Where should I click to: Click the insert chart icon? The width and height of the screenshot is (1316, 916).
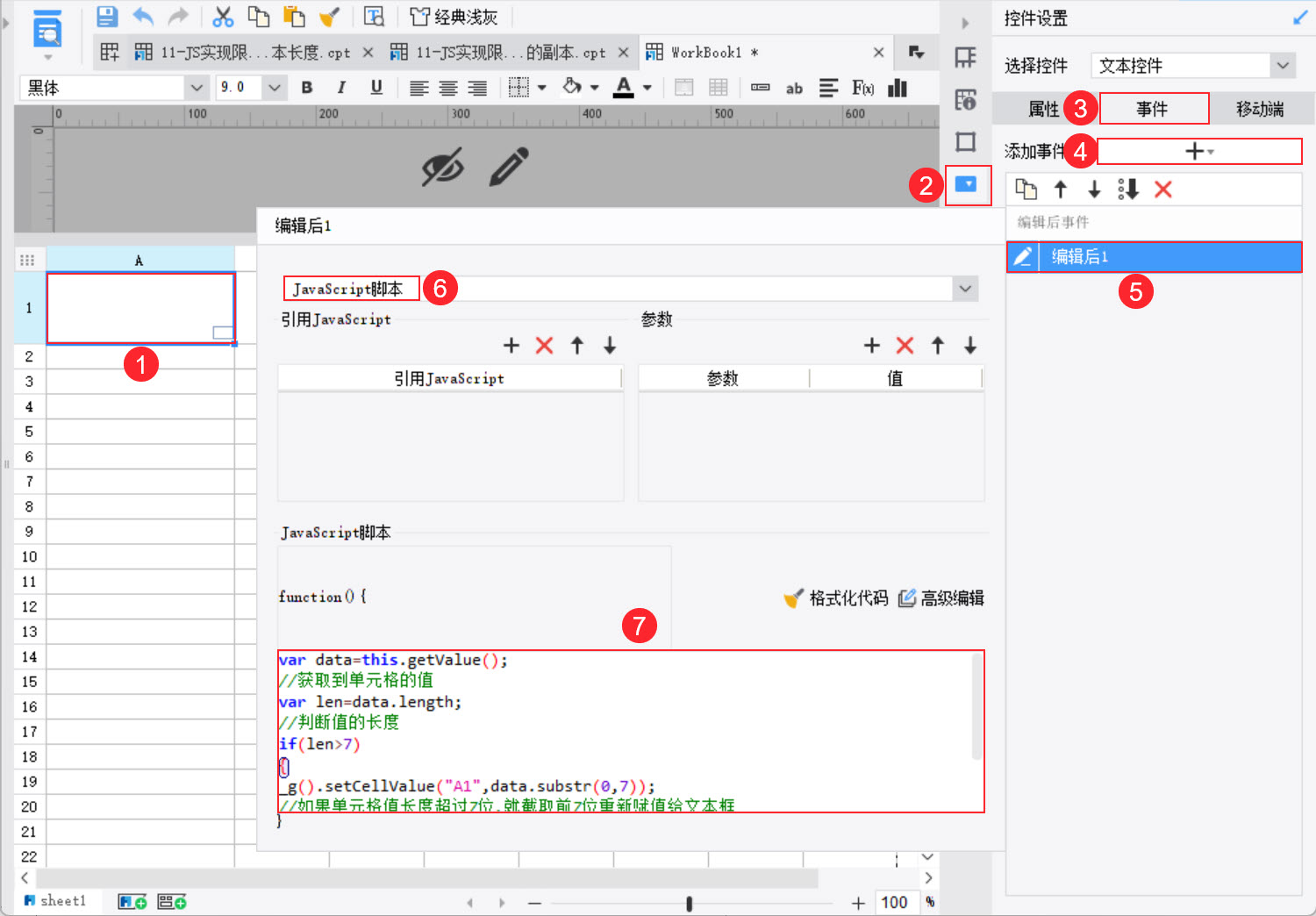coord(898,88)
